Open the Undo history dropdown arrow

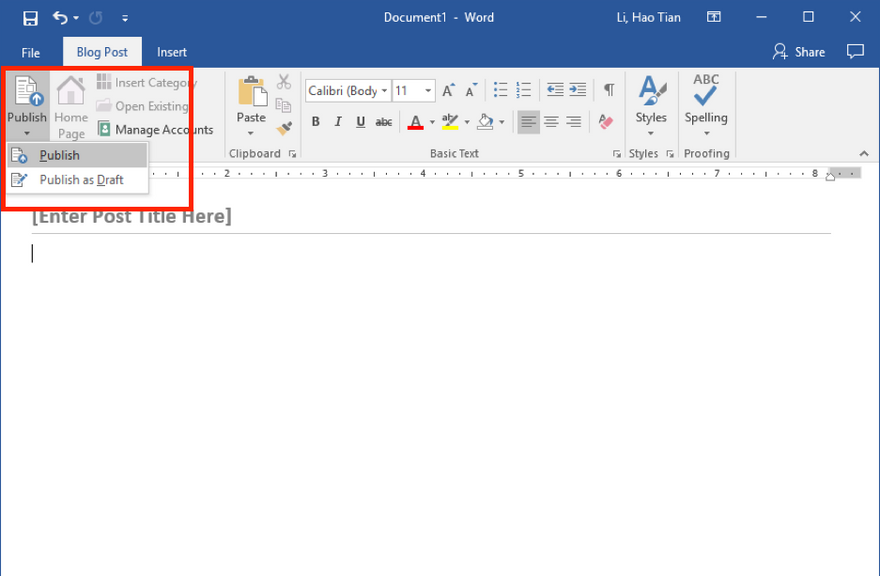tap(76, 19)
